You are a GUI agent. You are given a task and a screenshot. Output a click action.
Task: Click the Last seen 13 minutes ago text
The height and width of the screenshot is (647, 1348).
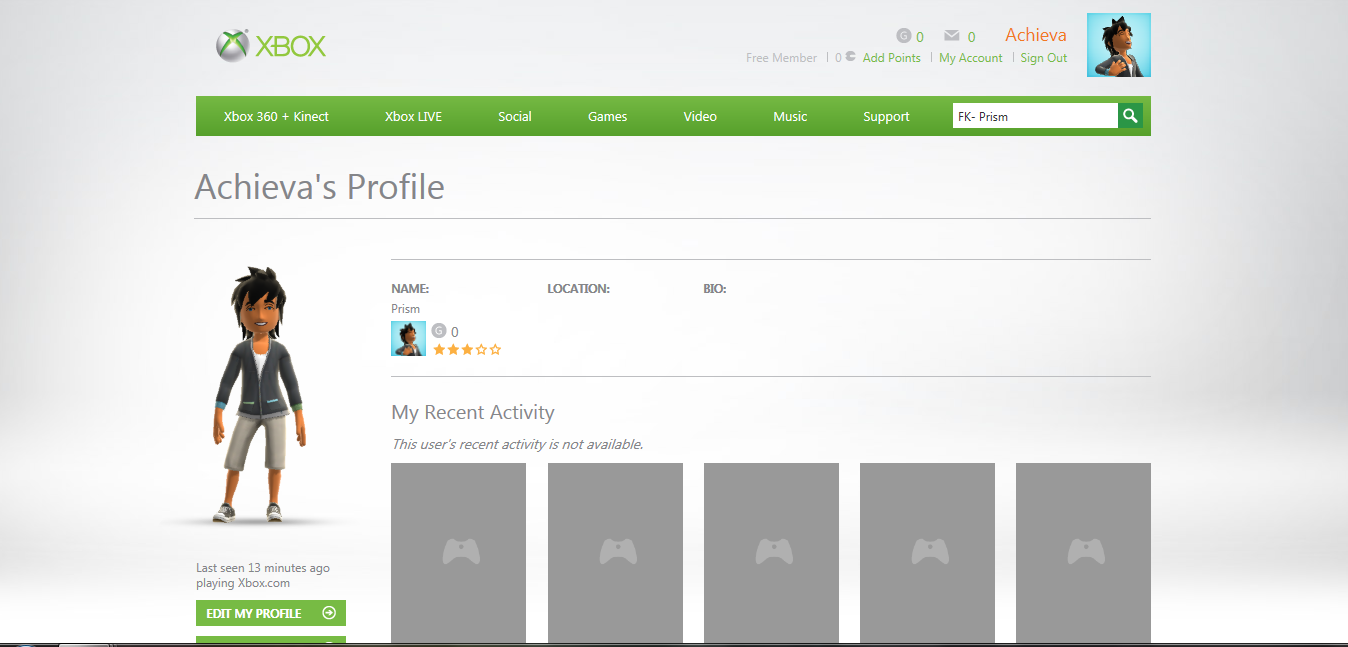point(263,568)
